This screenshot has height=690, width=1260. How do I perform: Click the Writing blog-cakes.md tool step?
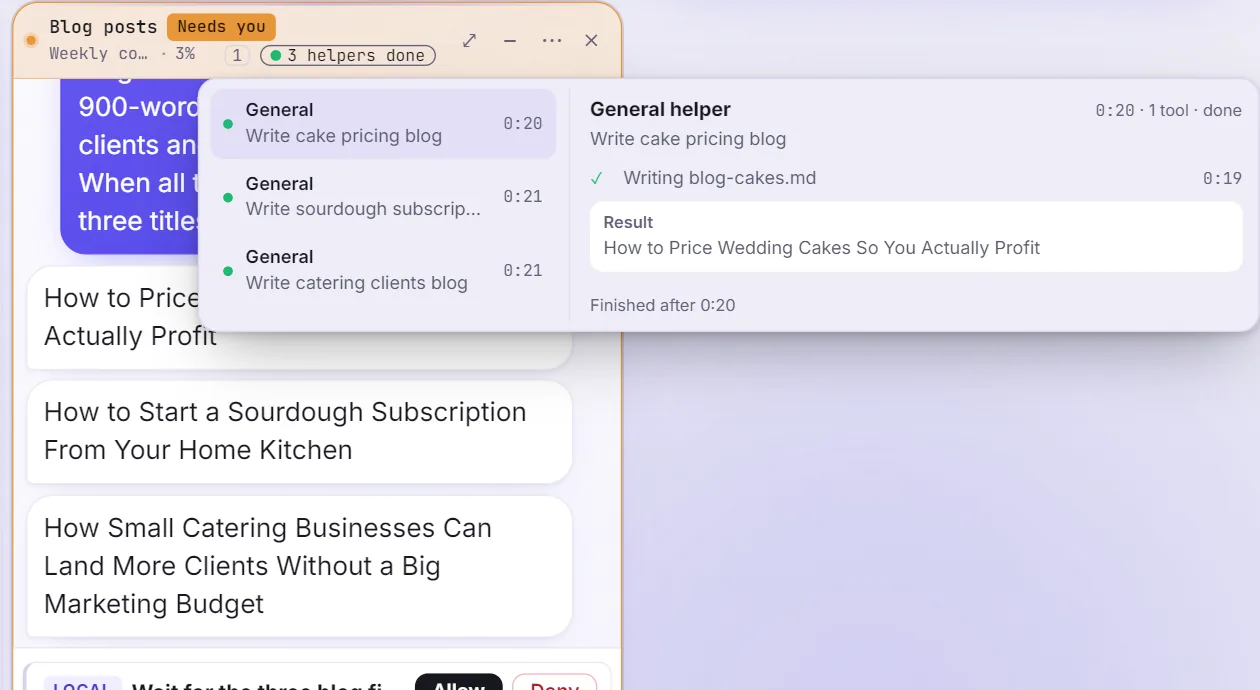click(x=916, y=178)
